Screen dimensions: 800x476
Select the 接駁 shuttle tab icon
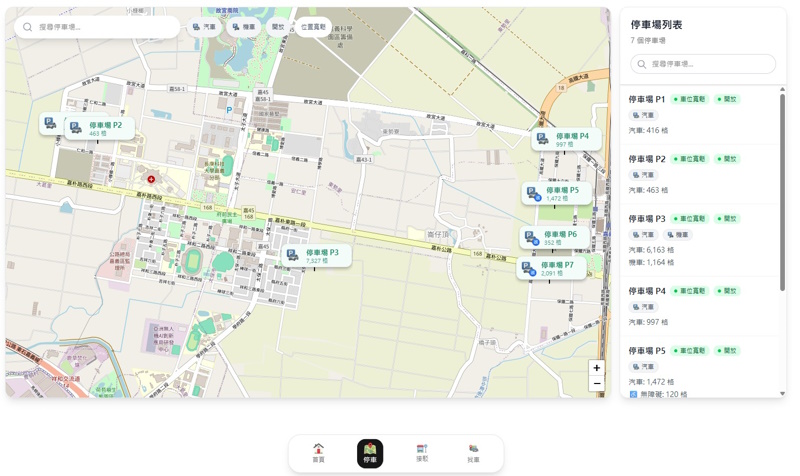click(422, 453)
